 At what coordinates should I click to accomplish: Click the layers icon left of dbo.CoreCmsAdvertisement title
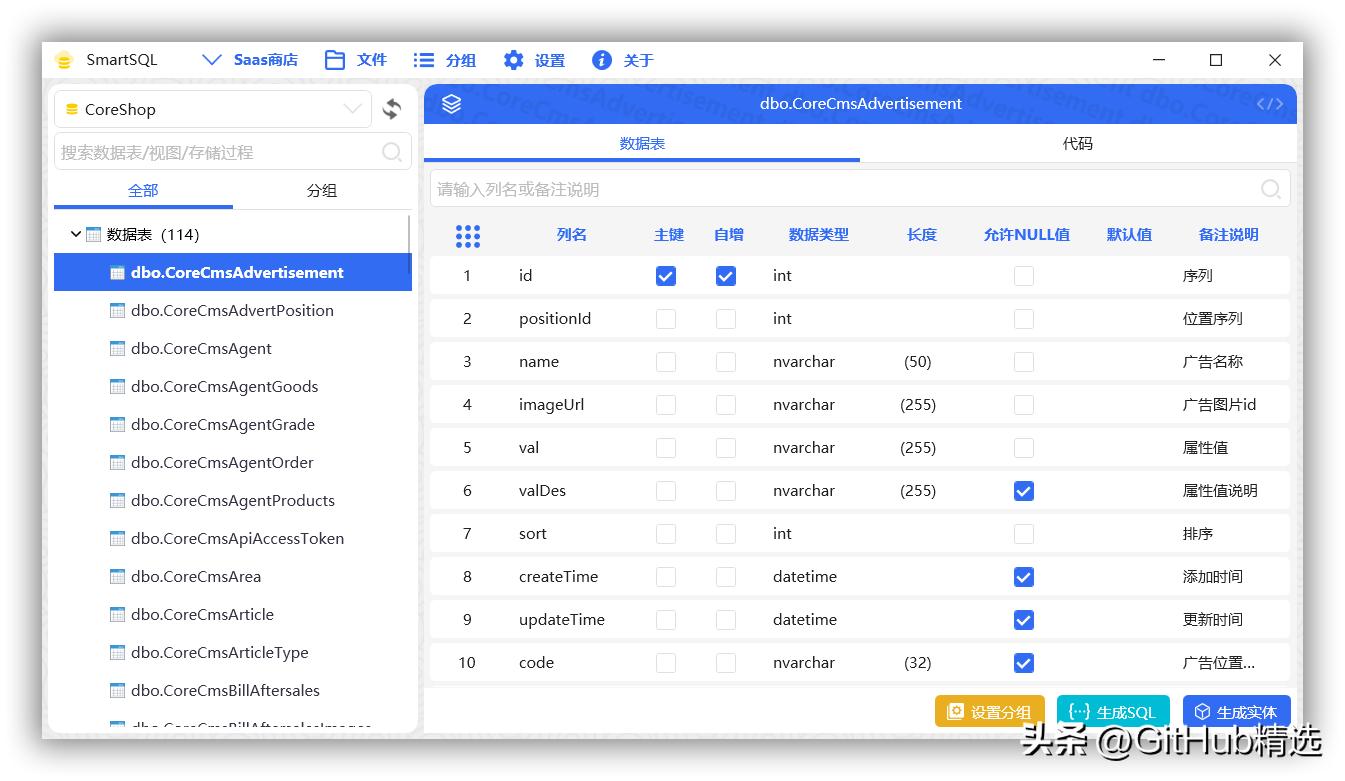point(452,104)
